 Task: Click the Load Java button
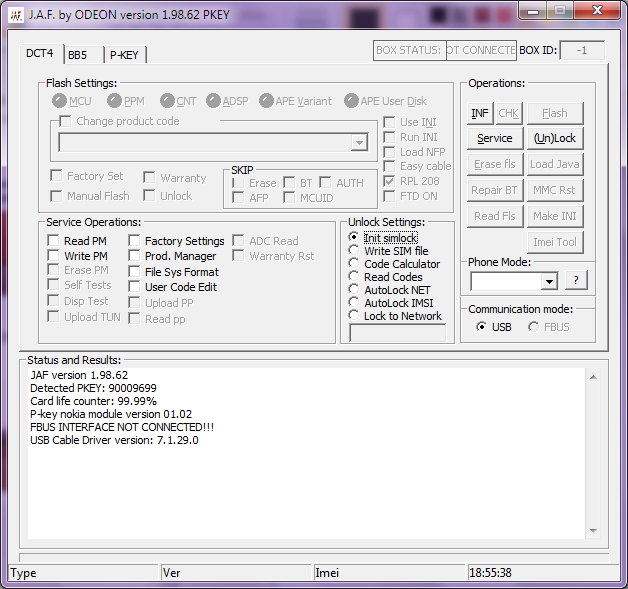[555, 164]
